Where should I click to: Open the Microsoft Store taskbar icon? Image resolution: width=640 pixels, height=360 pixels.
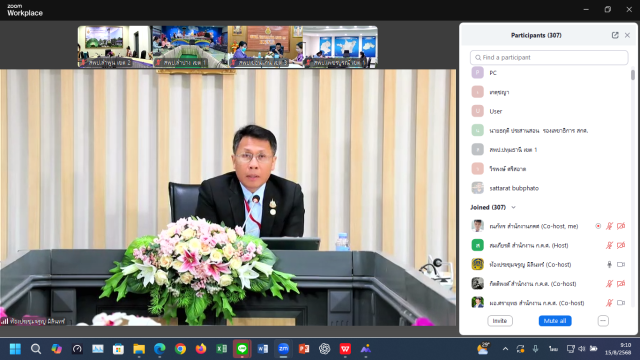coord(118,349)
